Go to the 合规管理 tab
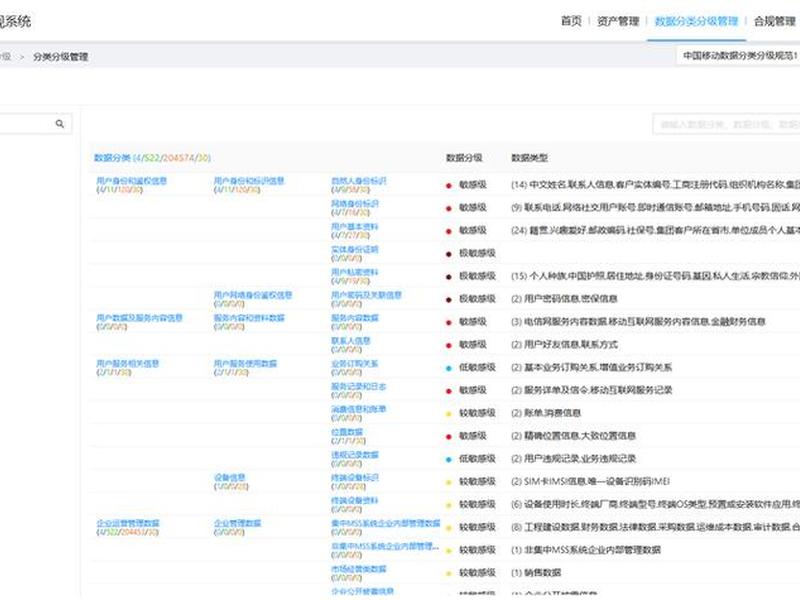The height and width of the screenshot is (600, 800). pos(774,21)
